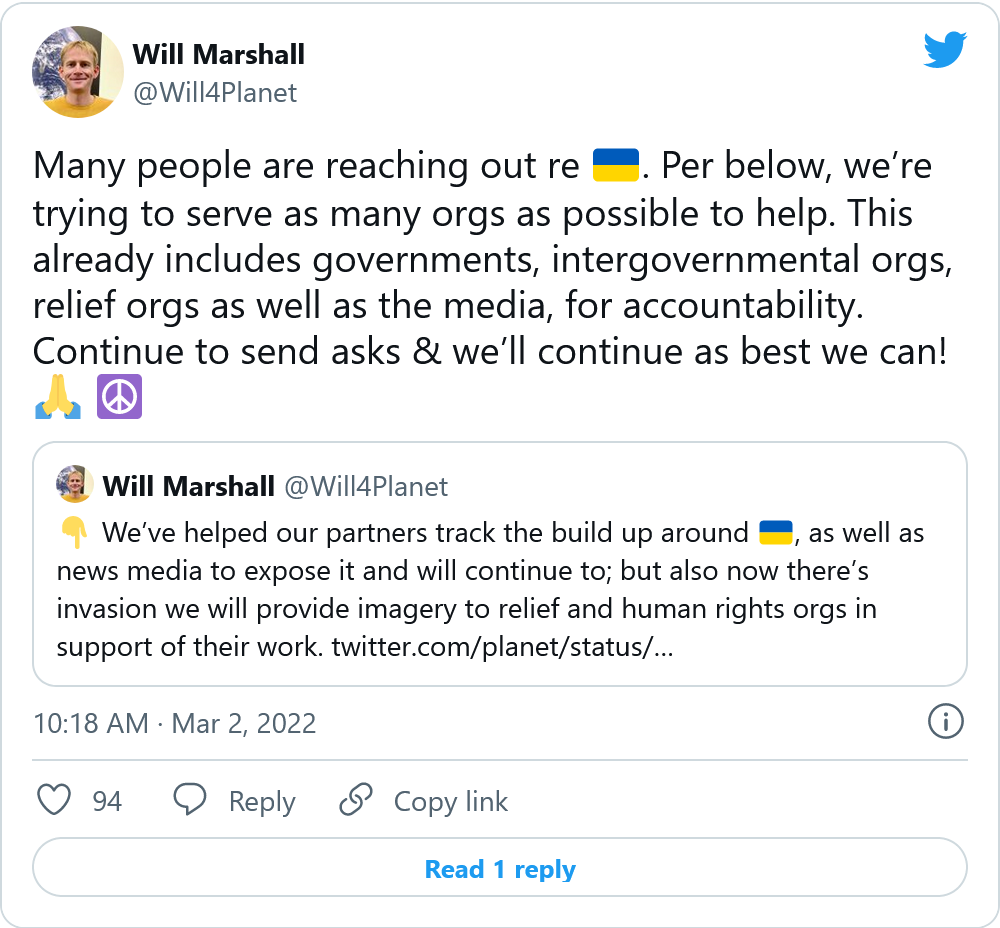The image size is (1000, 928).
Task: Click the Reply label
Action: 262,801
